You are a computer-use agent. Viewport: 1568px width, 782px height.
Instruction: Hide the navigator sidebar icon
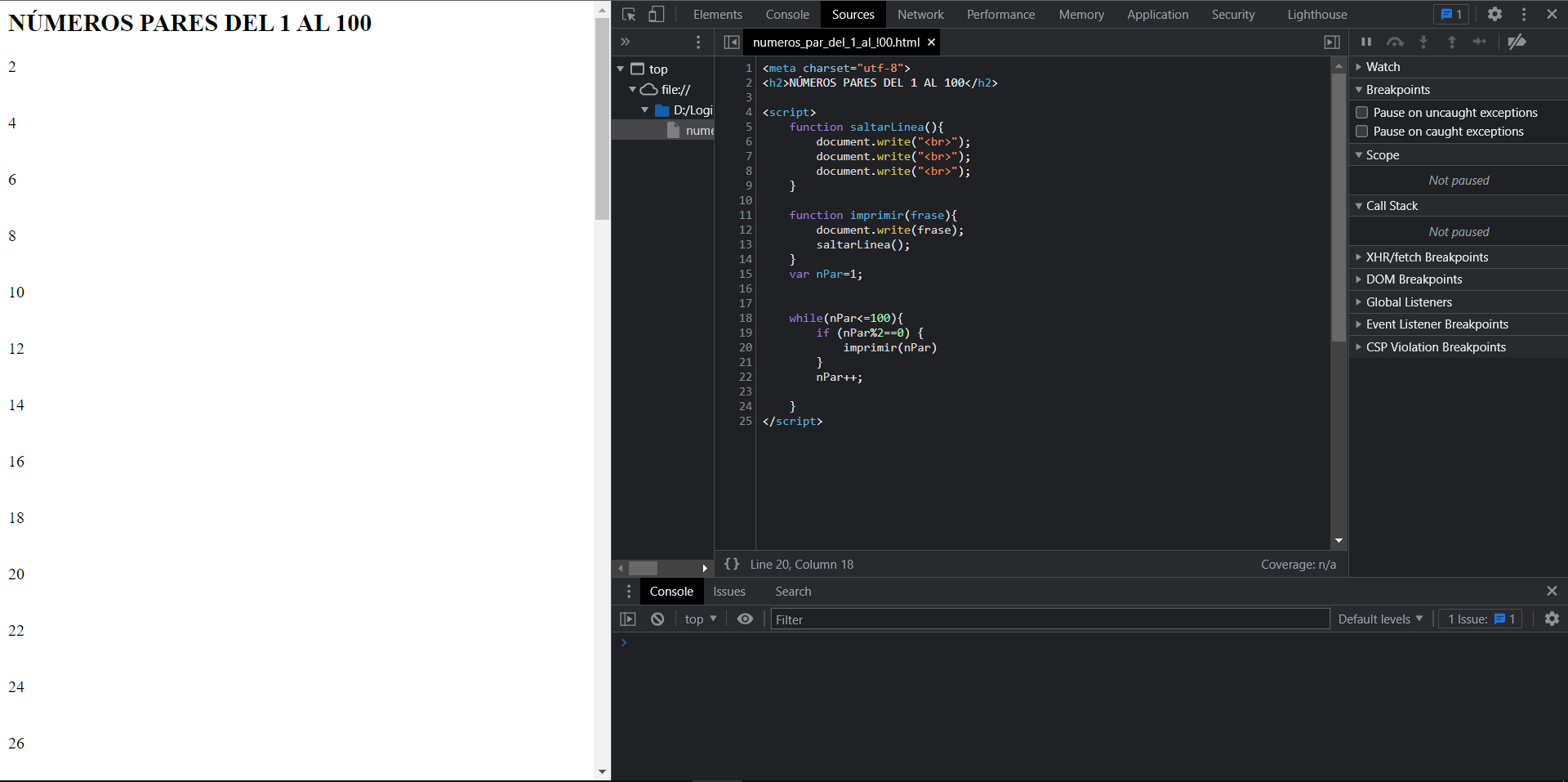coord(732,42)
